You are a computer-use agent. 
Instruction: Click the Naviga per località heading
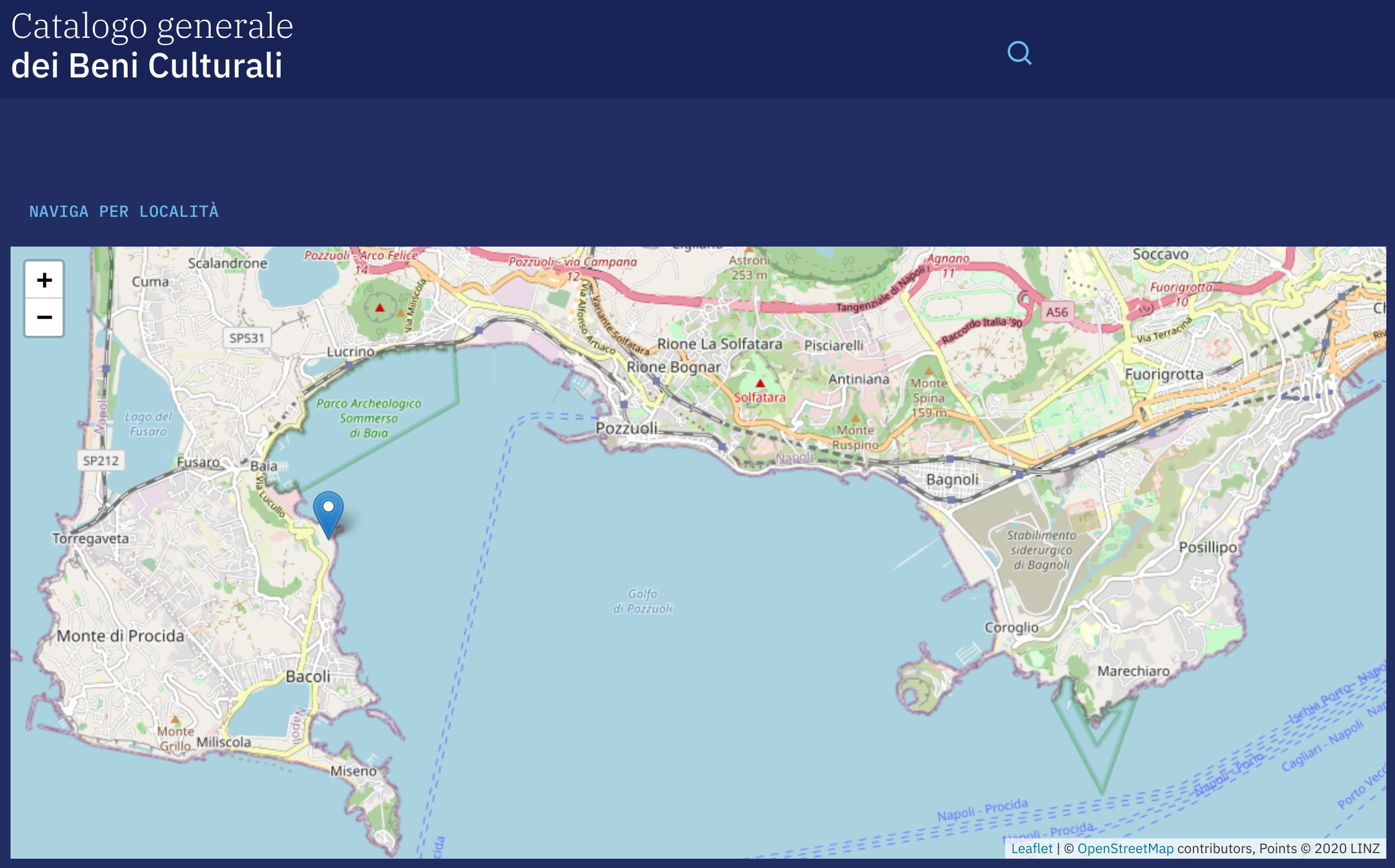(124, 212)
